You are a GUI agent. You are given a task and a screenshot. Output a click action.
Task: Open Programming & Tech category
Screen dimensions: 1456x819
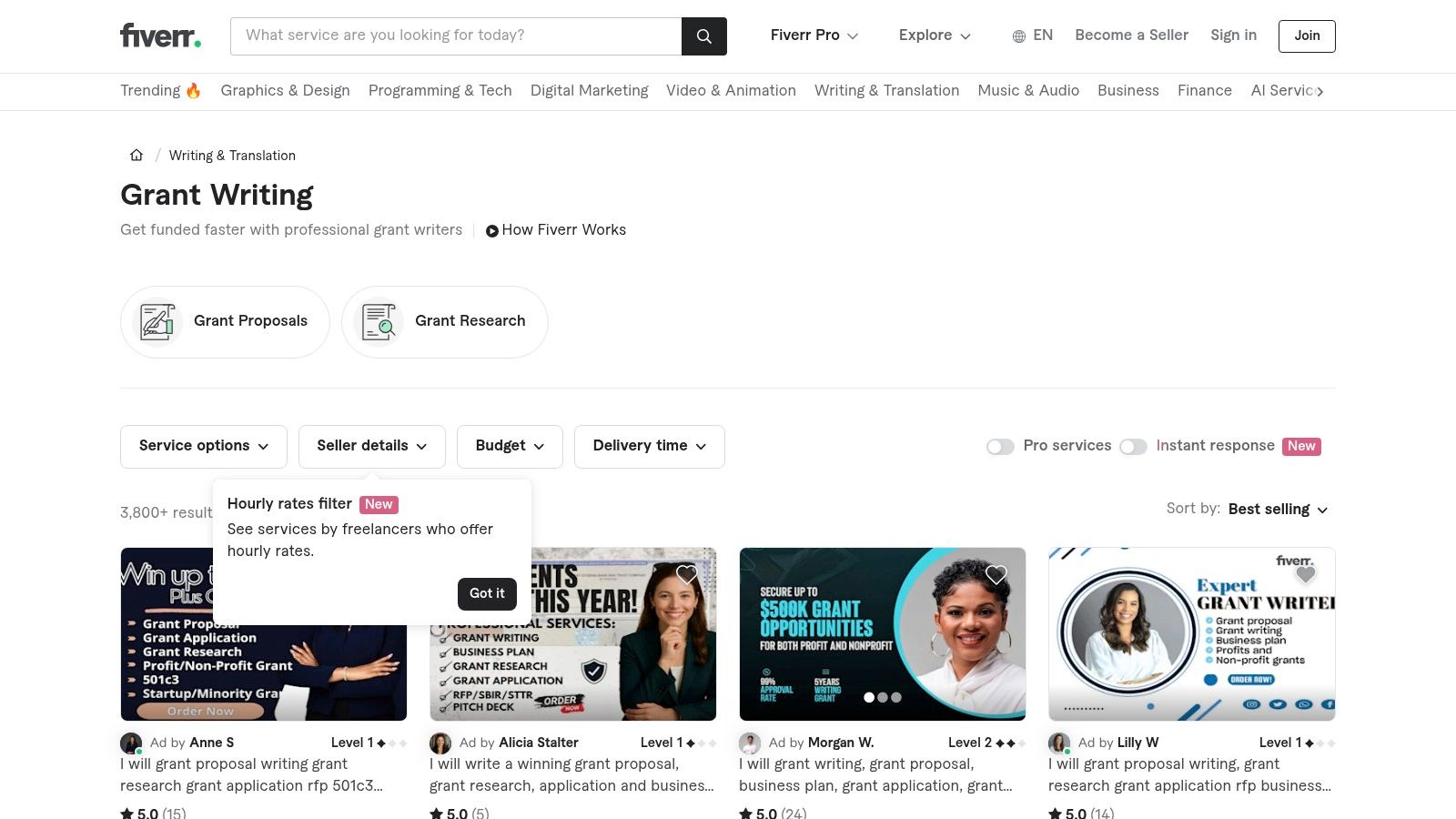click(x=440, y=90)
